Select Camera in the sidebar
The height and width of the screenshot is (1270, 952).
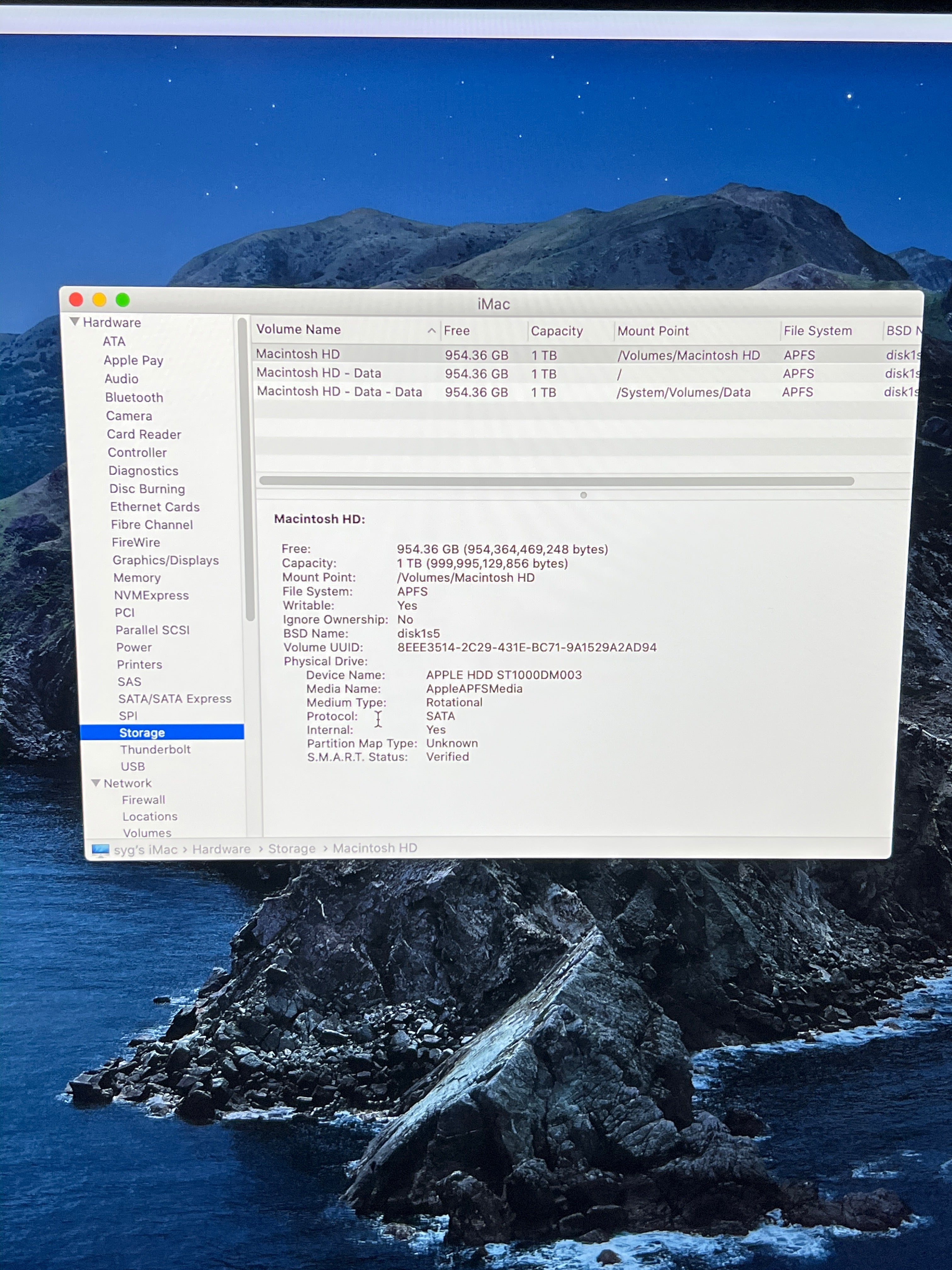pos(129,416)
